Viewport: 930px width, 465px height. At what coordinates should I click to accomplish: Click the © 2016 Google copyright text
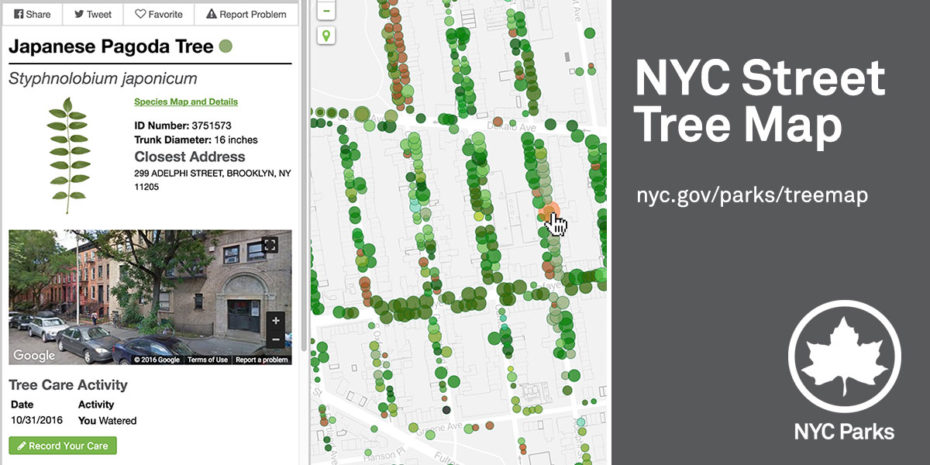(x=157, y=360)
